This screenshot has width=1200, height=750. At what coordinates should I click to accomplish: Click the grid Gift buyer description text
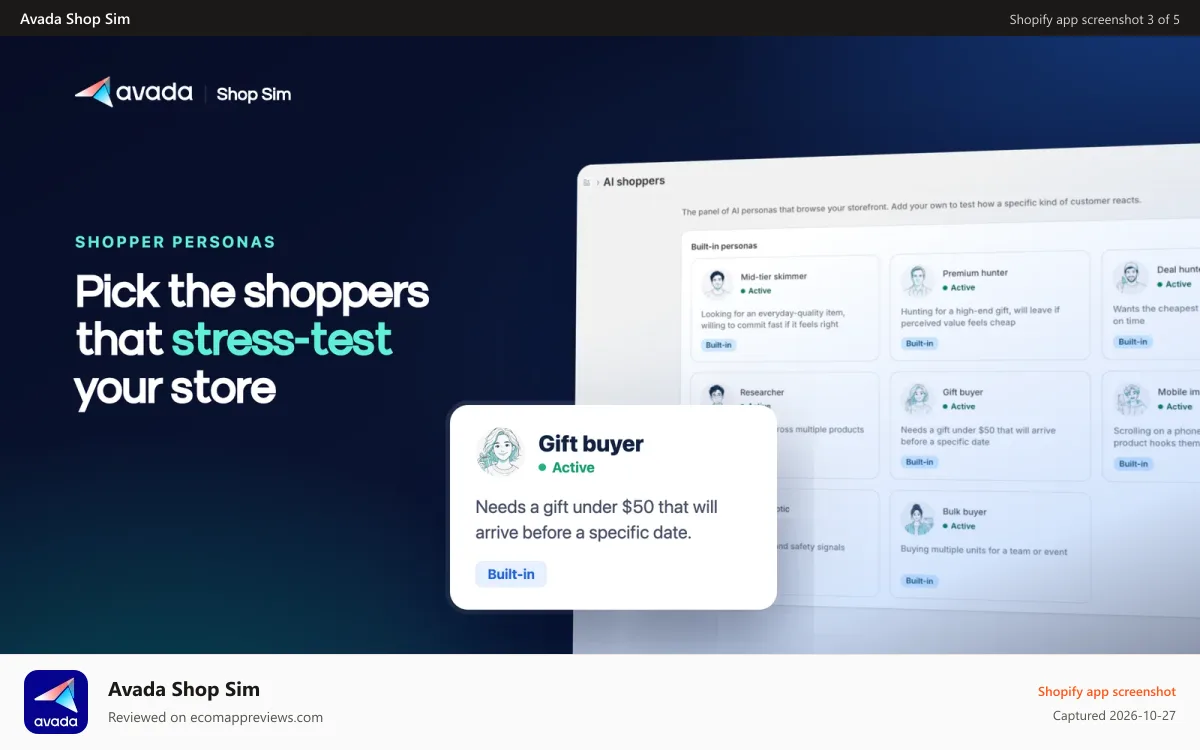click(978, 436)
